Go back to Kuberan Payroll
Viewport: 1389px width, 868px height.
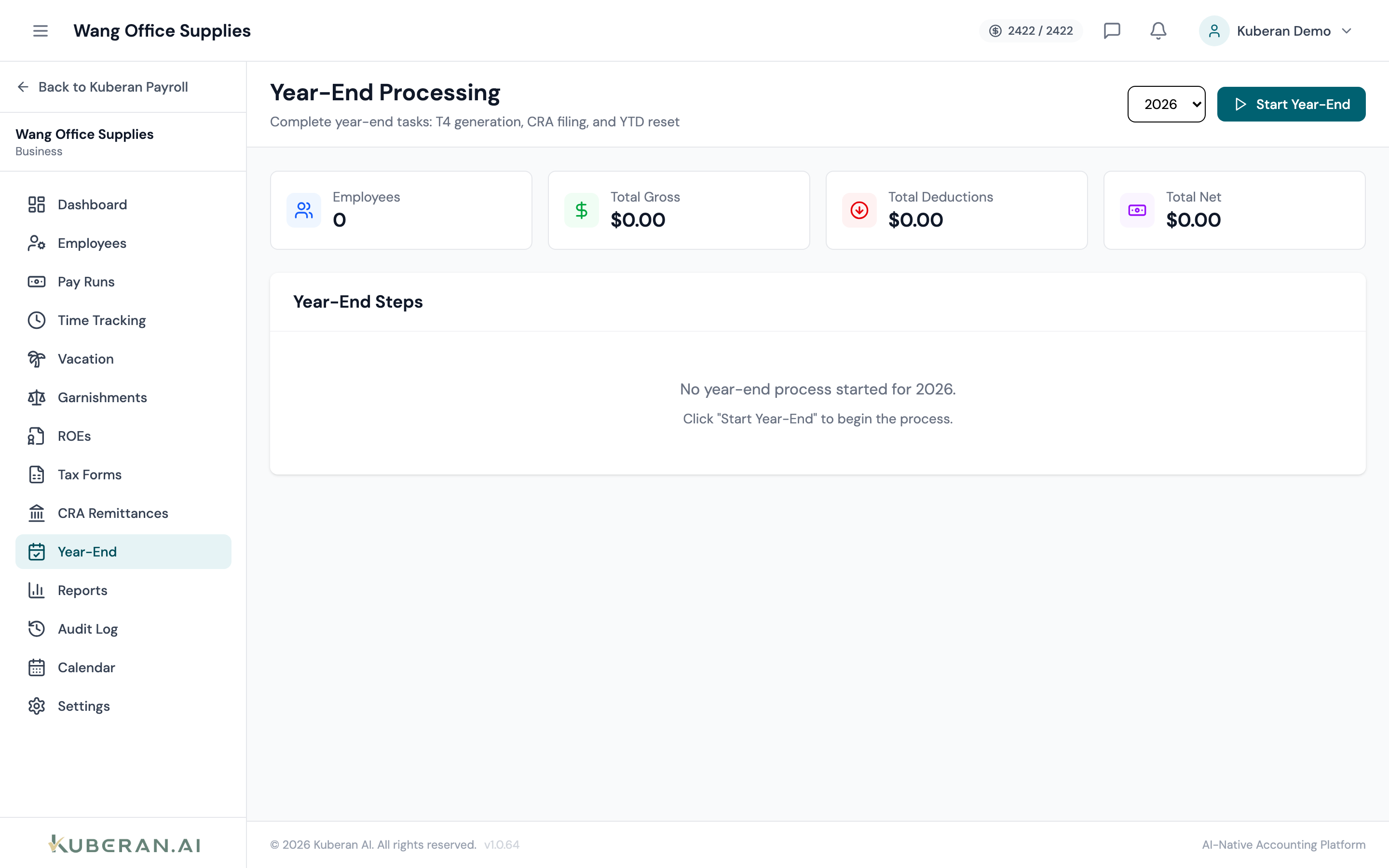point(103,87)
